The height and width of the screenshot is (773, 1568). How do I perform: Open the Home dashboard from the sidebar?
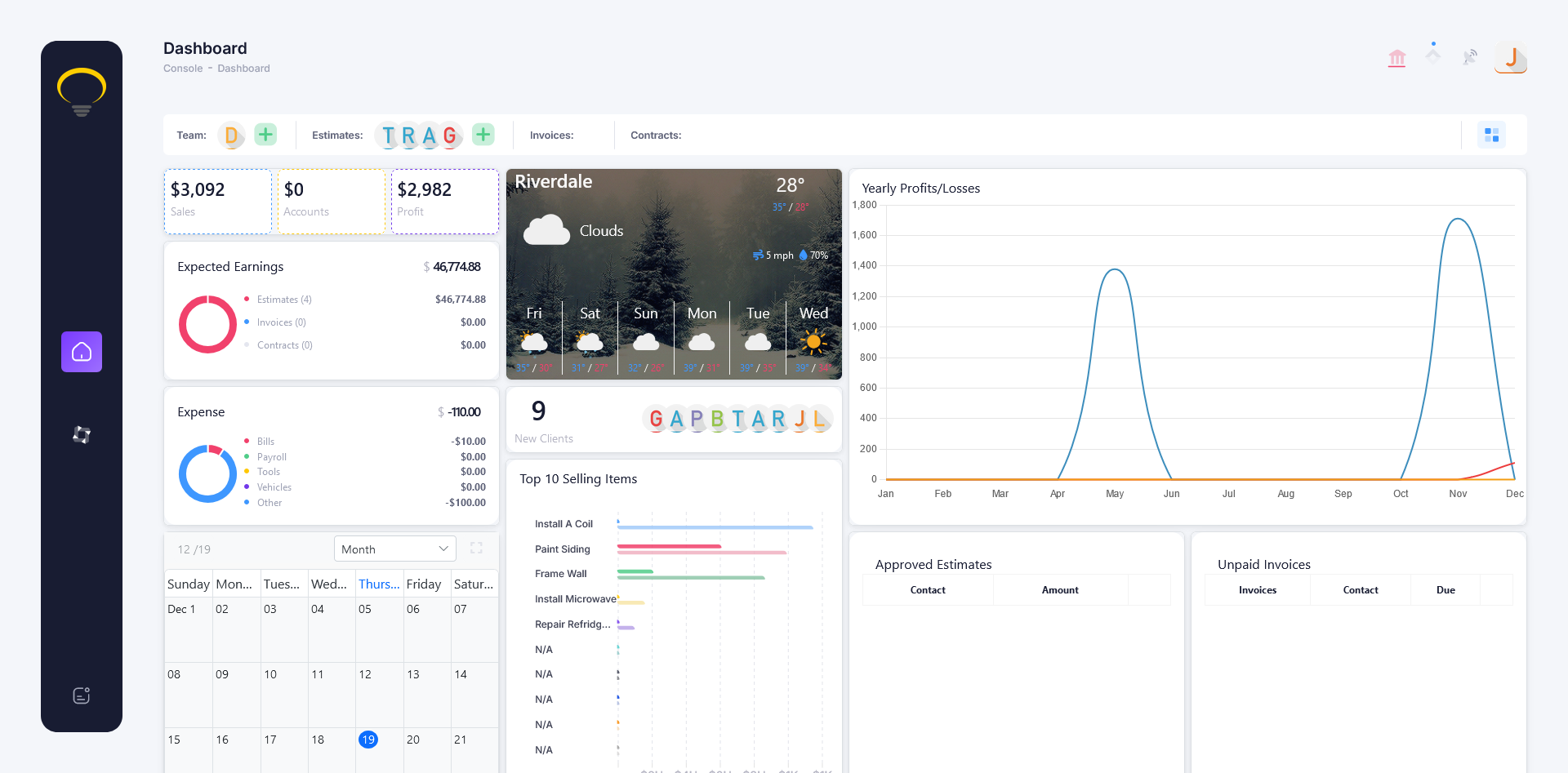[82, 352]
